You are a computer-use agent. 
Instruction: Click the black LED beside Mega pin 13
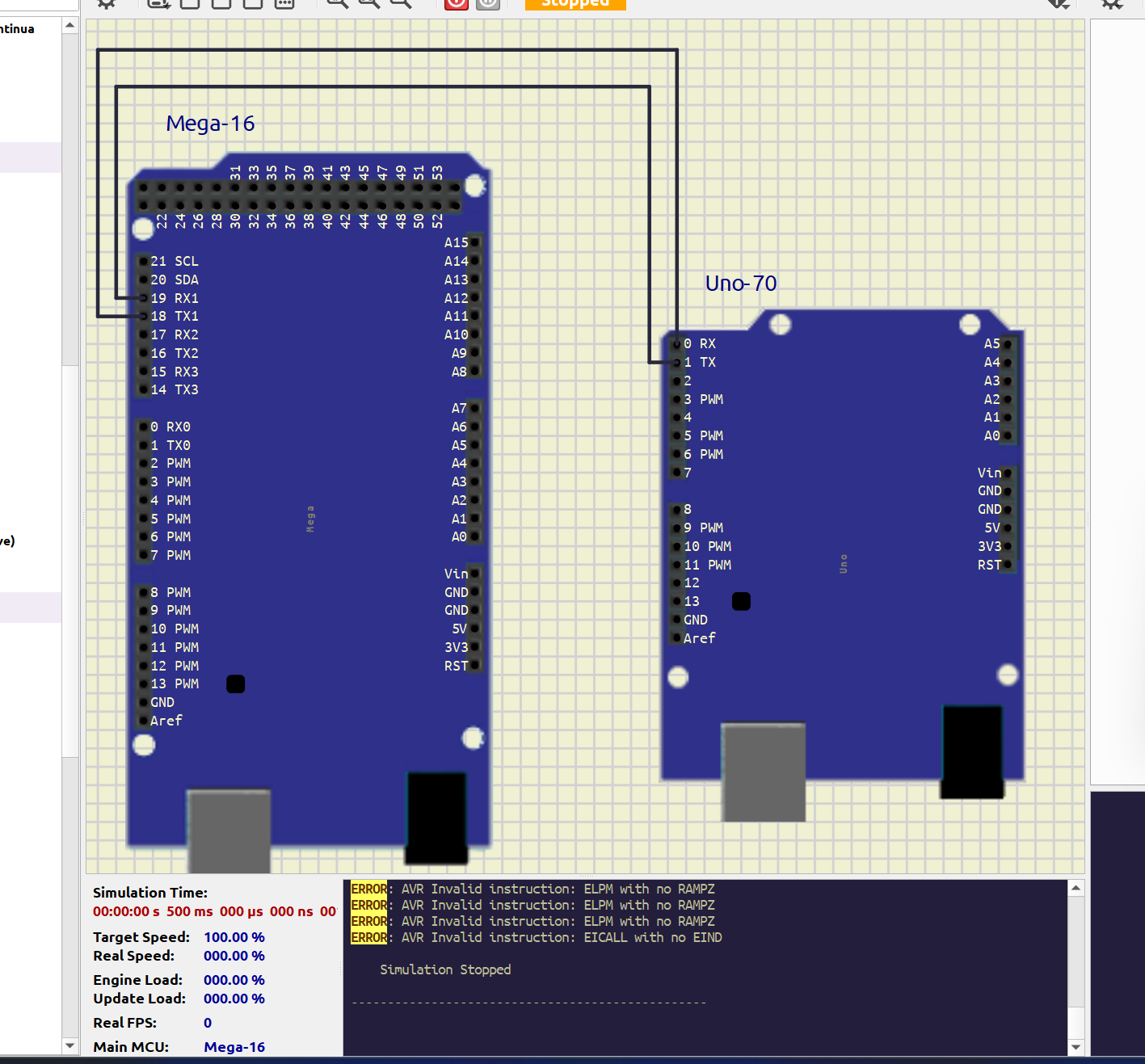[x=236, y=684]
